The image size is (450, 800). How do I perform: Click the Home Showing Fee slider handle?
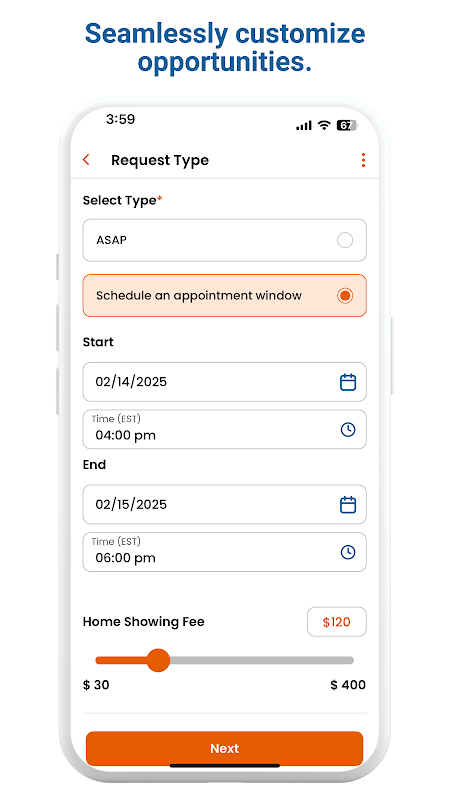coord(158,660)
